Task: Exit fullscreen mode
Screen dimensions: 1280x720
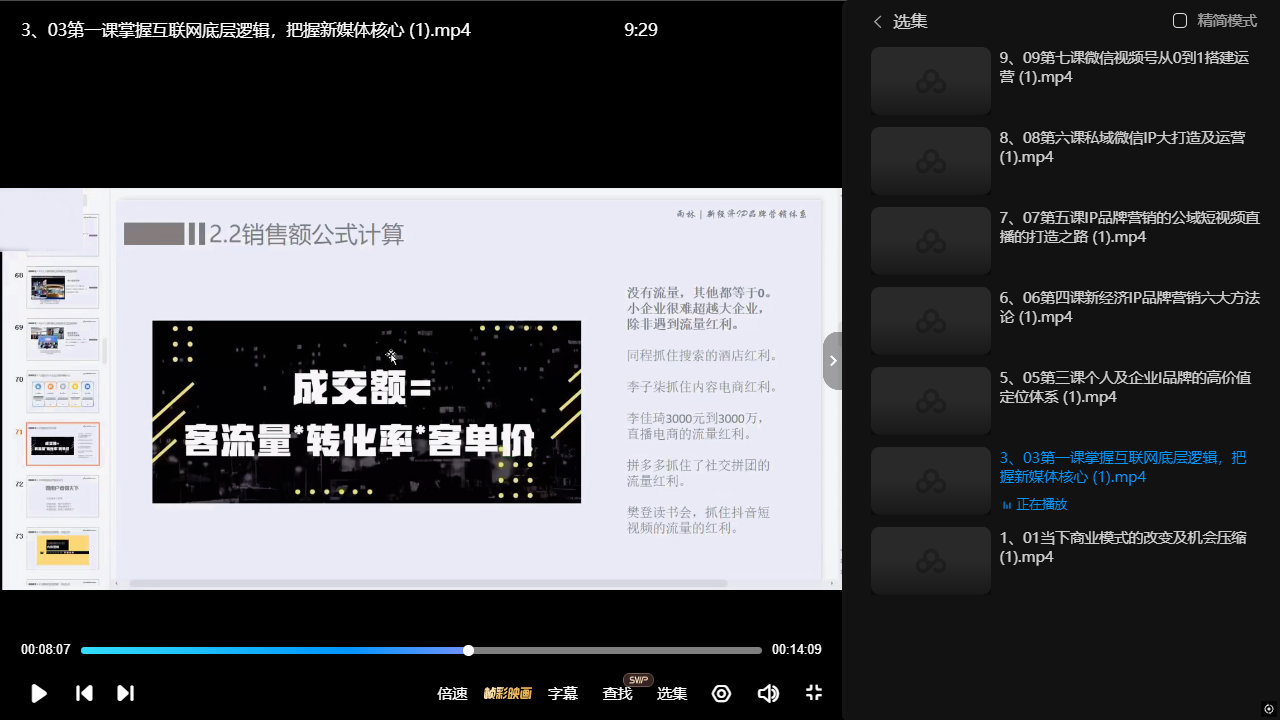Action: (814, 693)
